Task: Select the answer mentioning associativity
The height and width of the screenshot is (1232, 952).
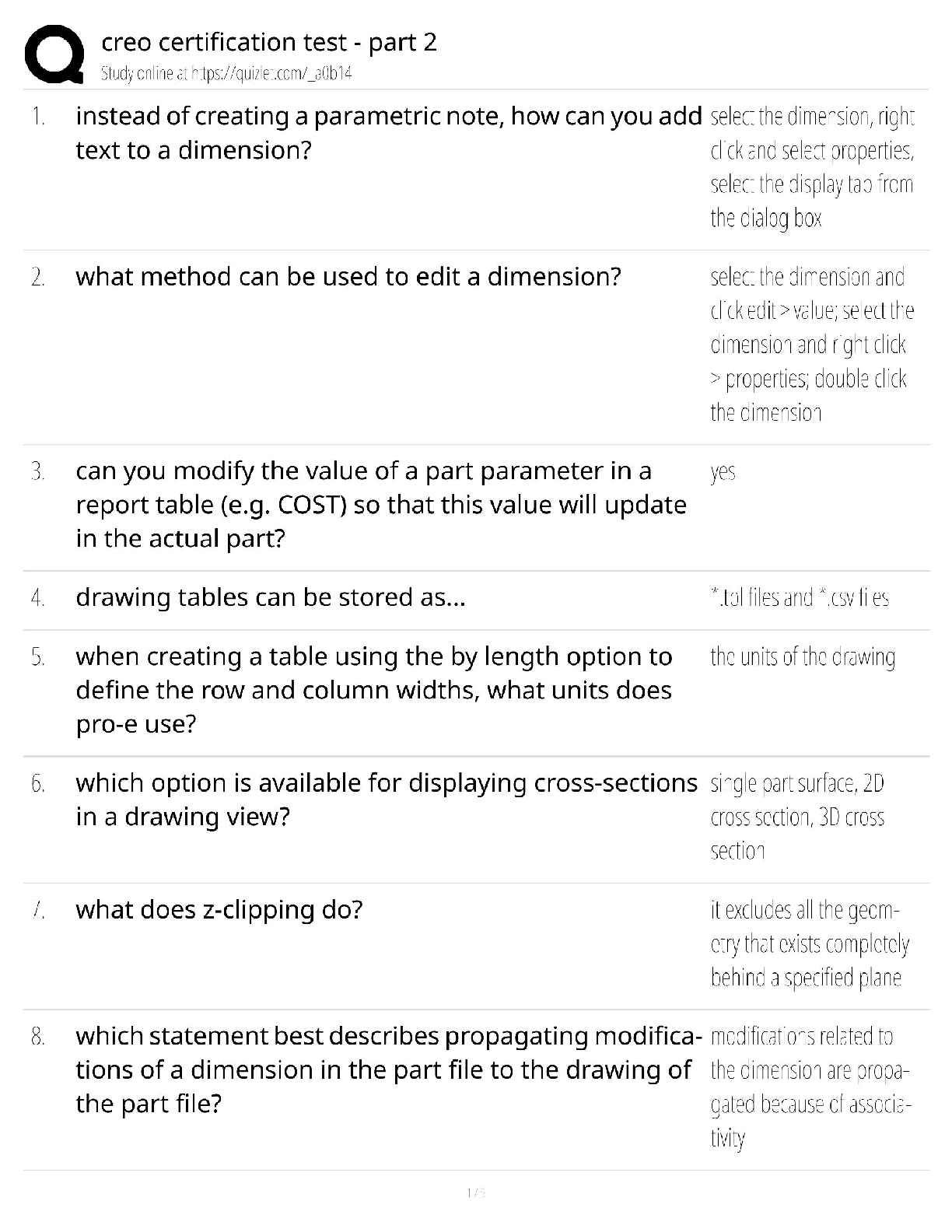Action: coord(810,1087)
